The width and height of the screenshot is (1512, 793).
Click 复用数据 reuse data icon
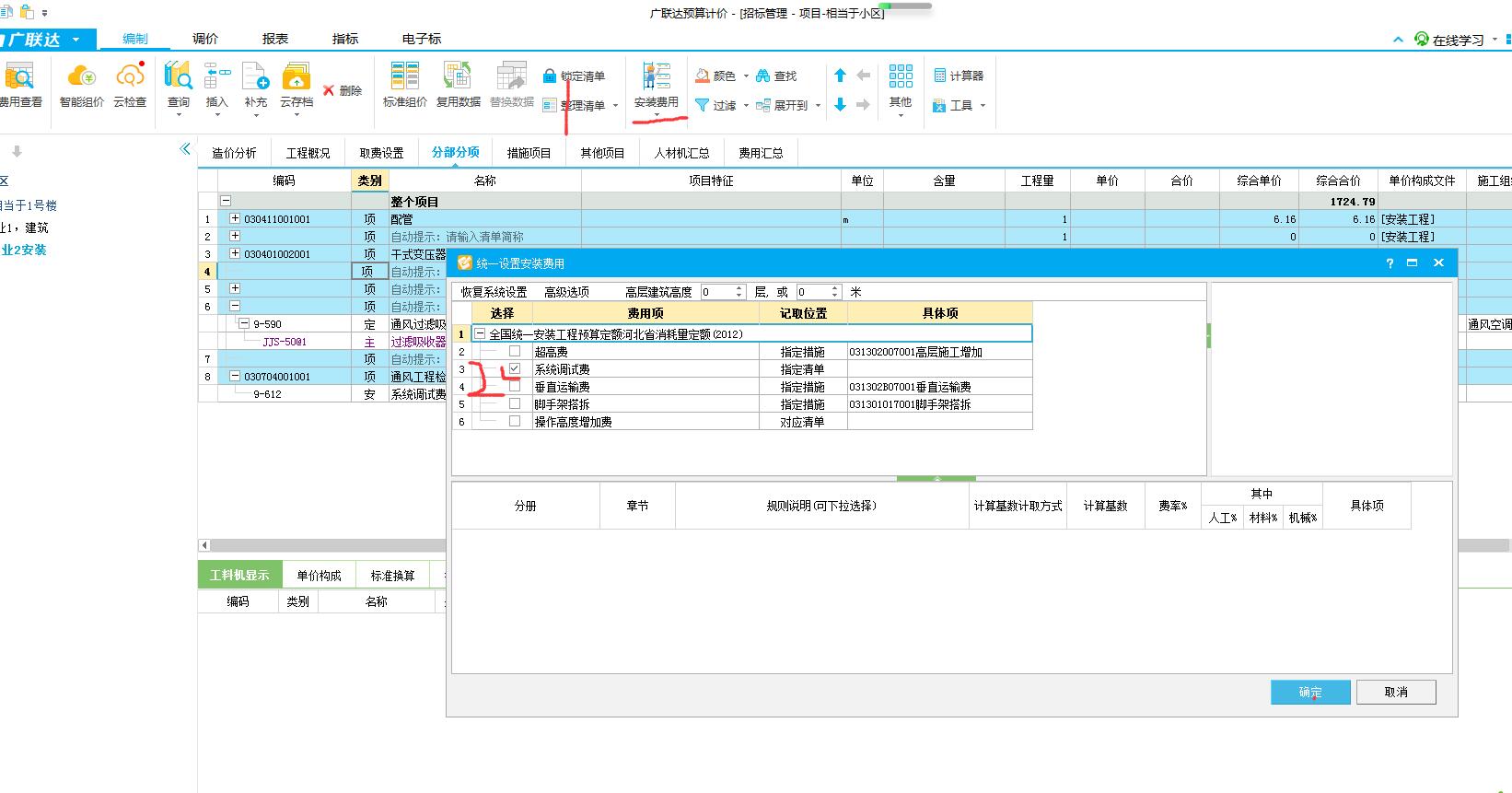(459, 86)
